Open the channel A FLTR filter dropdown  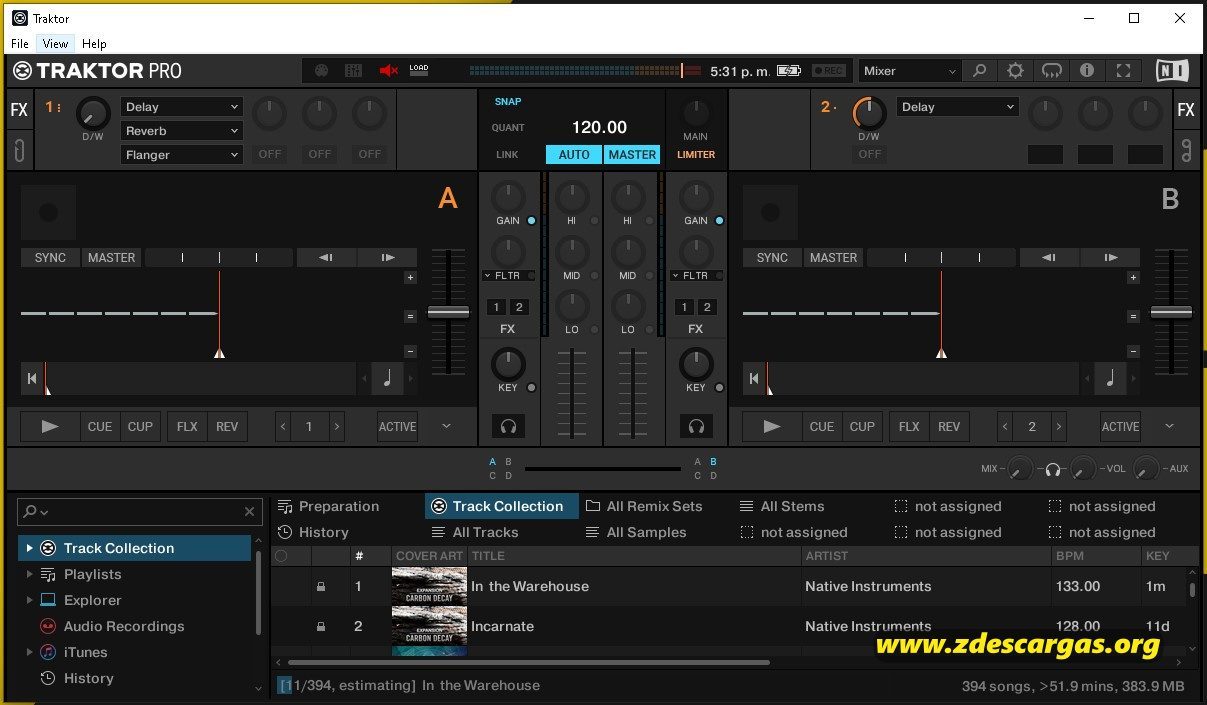click(x=508, y=276)
